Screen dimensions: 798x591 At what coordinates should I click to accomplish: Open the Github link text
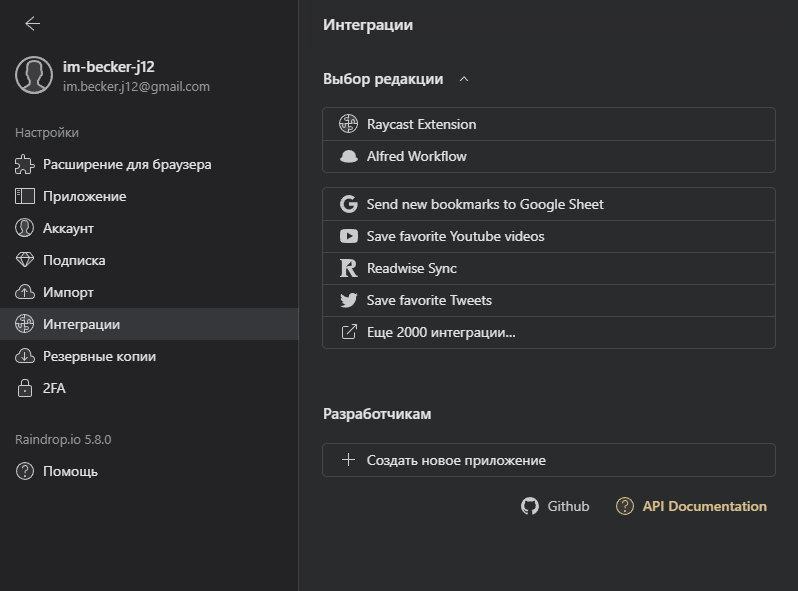[568, 506]
